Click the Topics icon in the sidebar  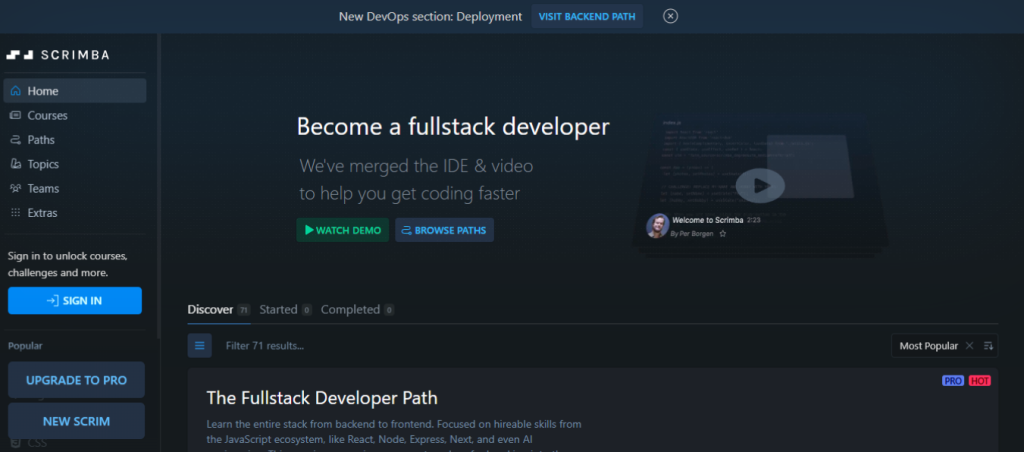tap(15, 164)
